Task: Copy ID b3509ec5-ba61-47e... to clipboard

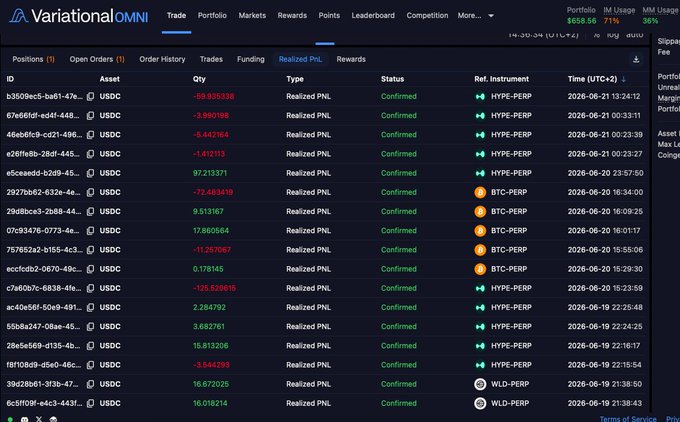Action: [90, 96]
